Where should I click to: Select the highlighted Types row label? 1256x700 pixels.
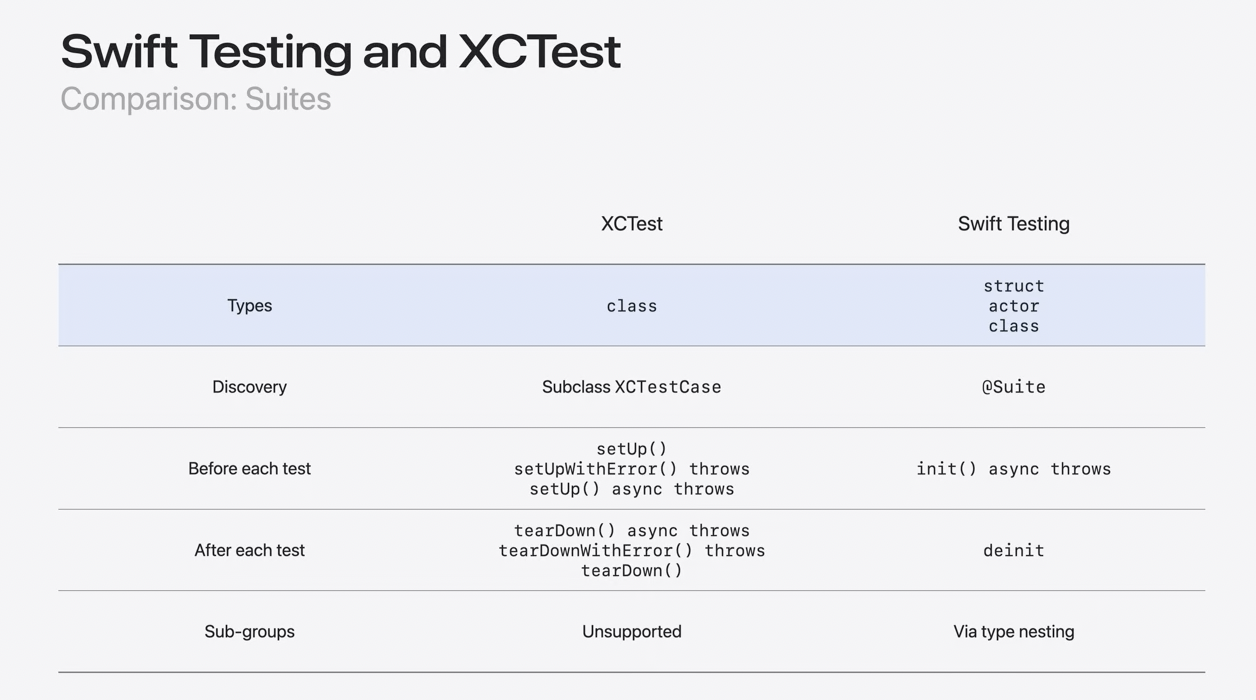click(249, 306)
